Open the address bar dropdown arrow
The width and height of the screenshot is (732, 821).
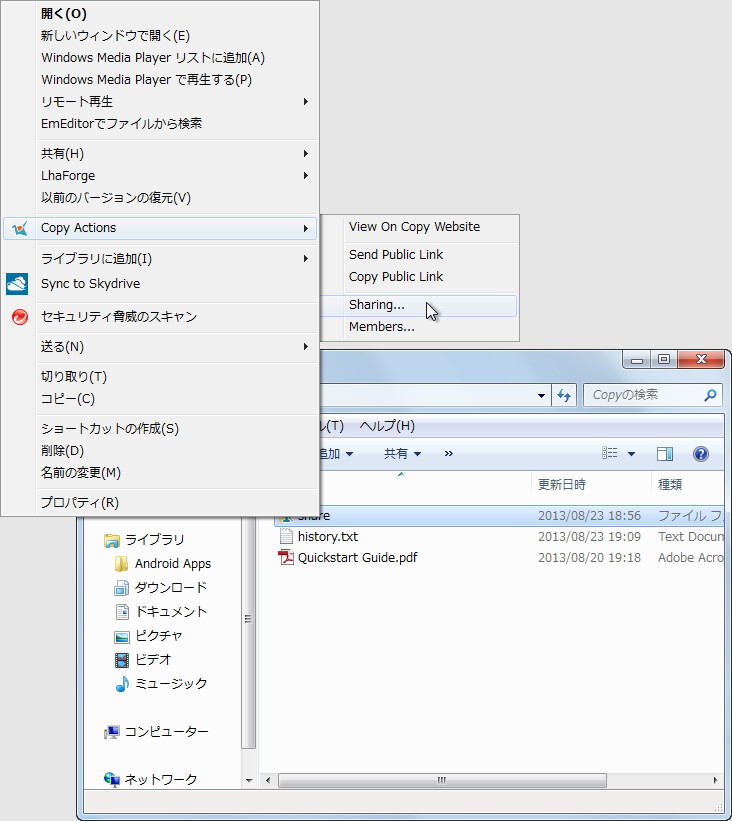tap(541, 396)
